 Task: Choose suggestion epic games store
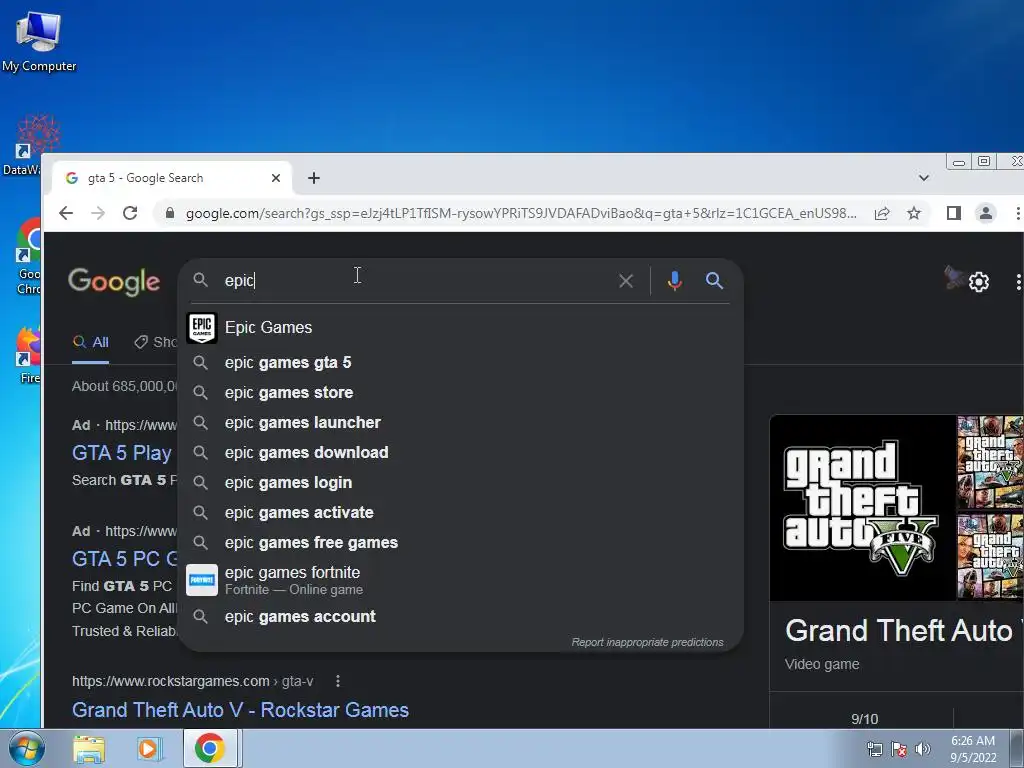click(x=460, y=392)
